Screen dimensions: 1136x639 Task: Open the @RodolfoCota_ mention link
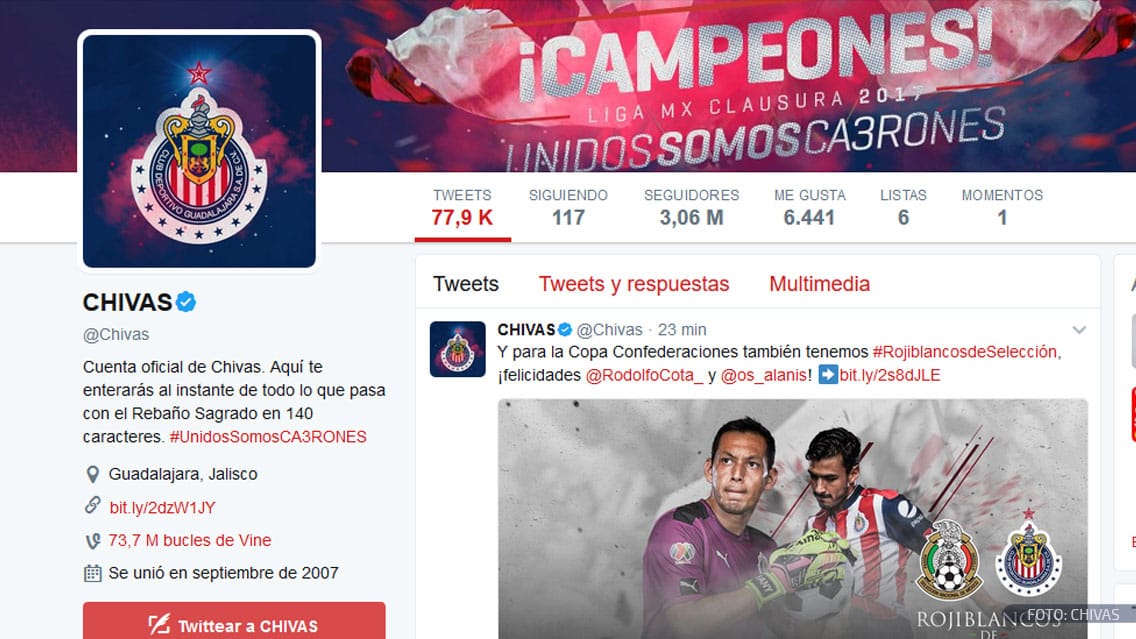coord(644,375)
